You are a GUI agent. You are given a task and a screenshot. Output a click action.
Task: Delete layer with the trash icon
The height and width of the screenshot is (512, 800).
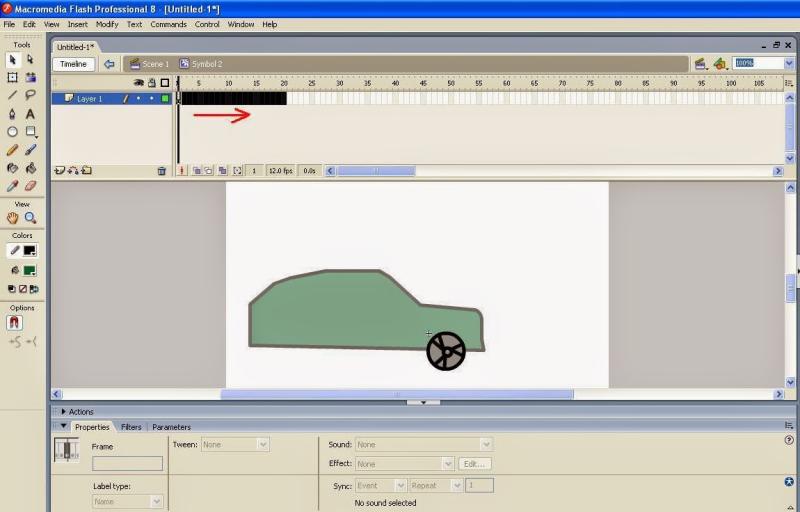point(162,171)
